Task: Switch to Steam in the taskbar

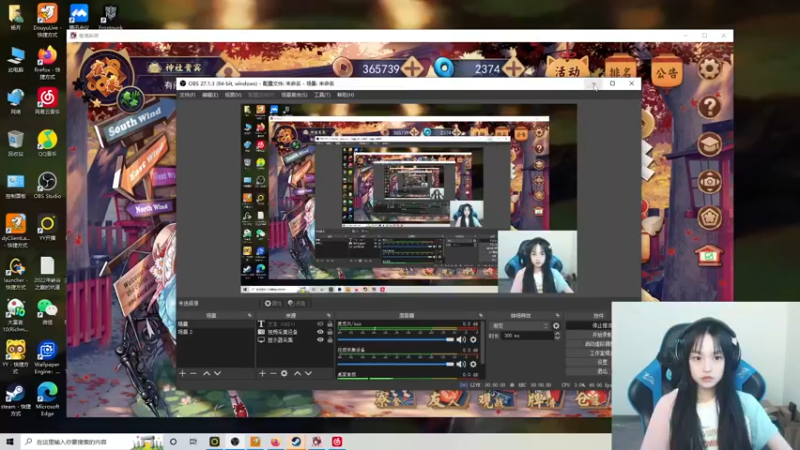Action: coord(296,441)
